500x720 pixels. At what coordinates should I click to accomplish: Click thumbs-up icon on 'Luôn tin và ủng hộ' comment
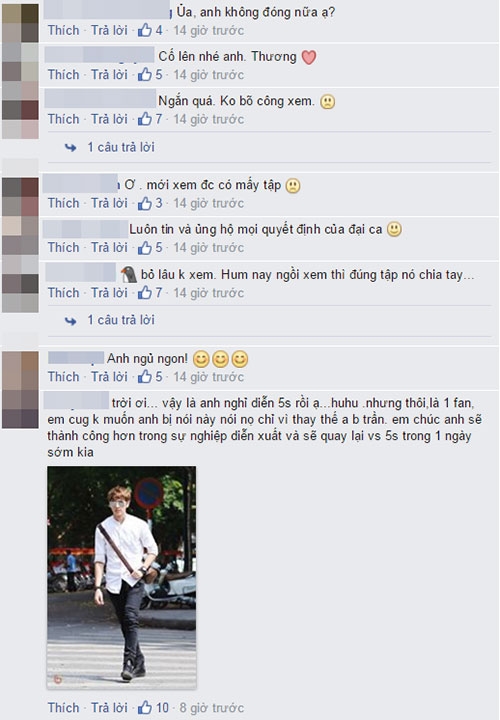point(145,248)
